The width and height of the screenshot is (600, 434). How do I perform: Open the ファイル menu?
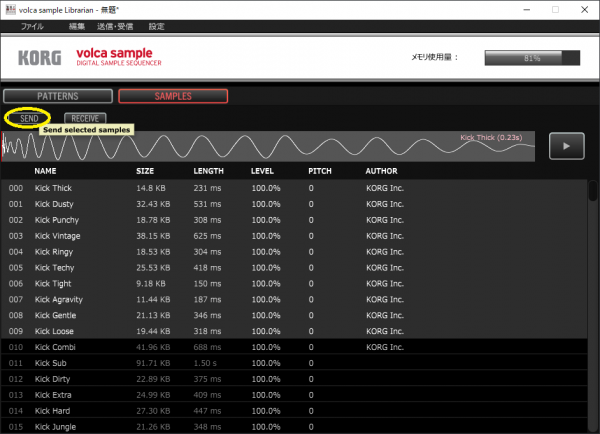coord(32,26)
